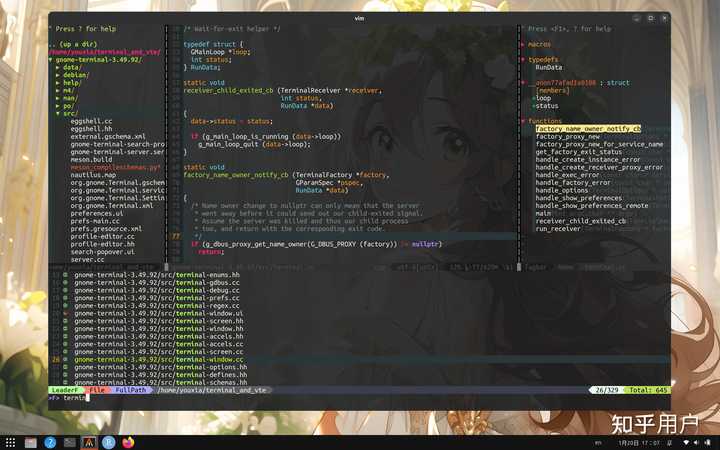The image size is (720, 450).
Task: Collapse the typedefs section in Tagbar
Action: 523,60
